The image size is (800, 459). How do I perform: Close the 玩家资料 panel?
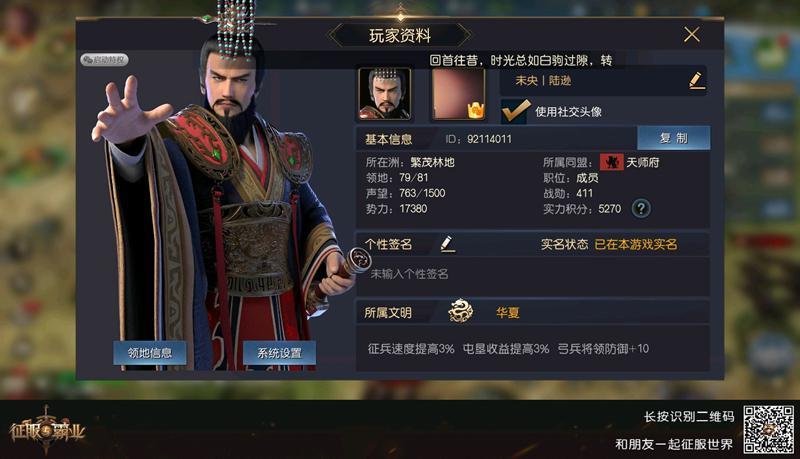tap(692, 35)
